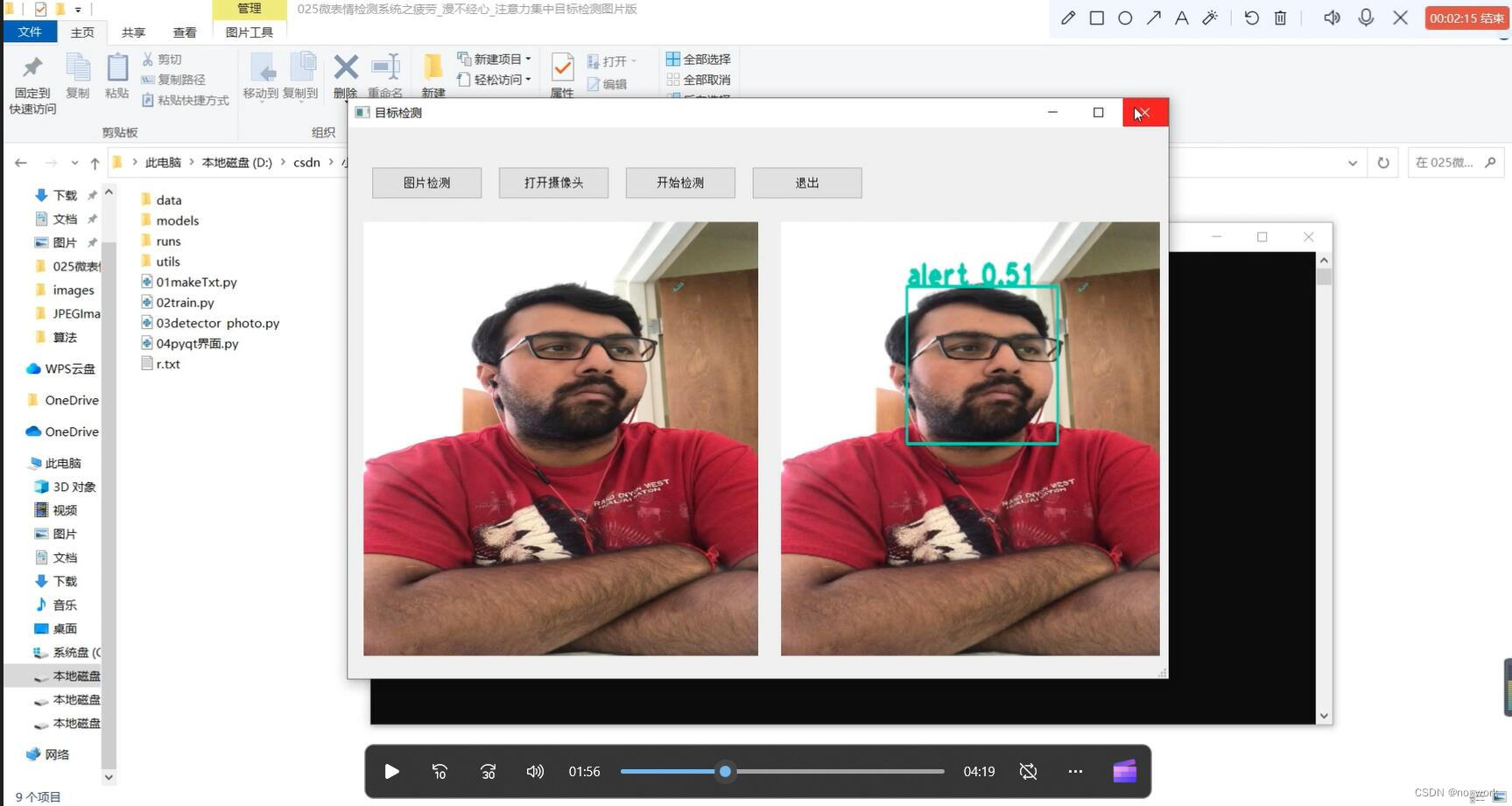Mute the video player volume
Image resolution: width=1512 pixels, height=806 pixels.
pyautogui.click(x=535, y=771)
